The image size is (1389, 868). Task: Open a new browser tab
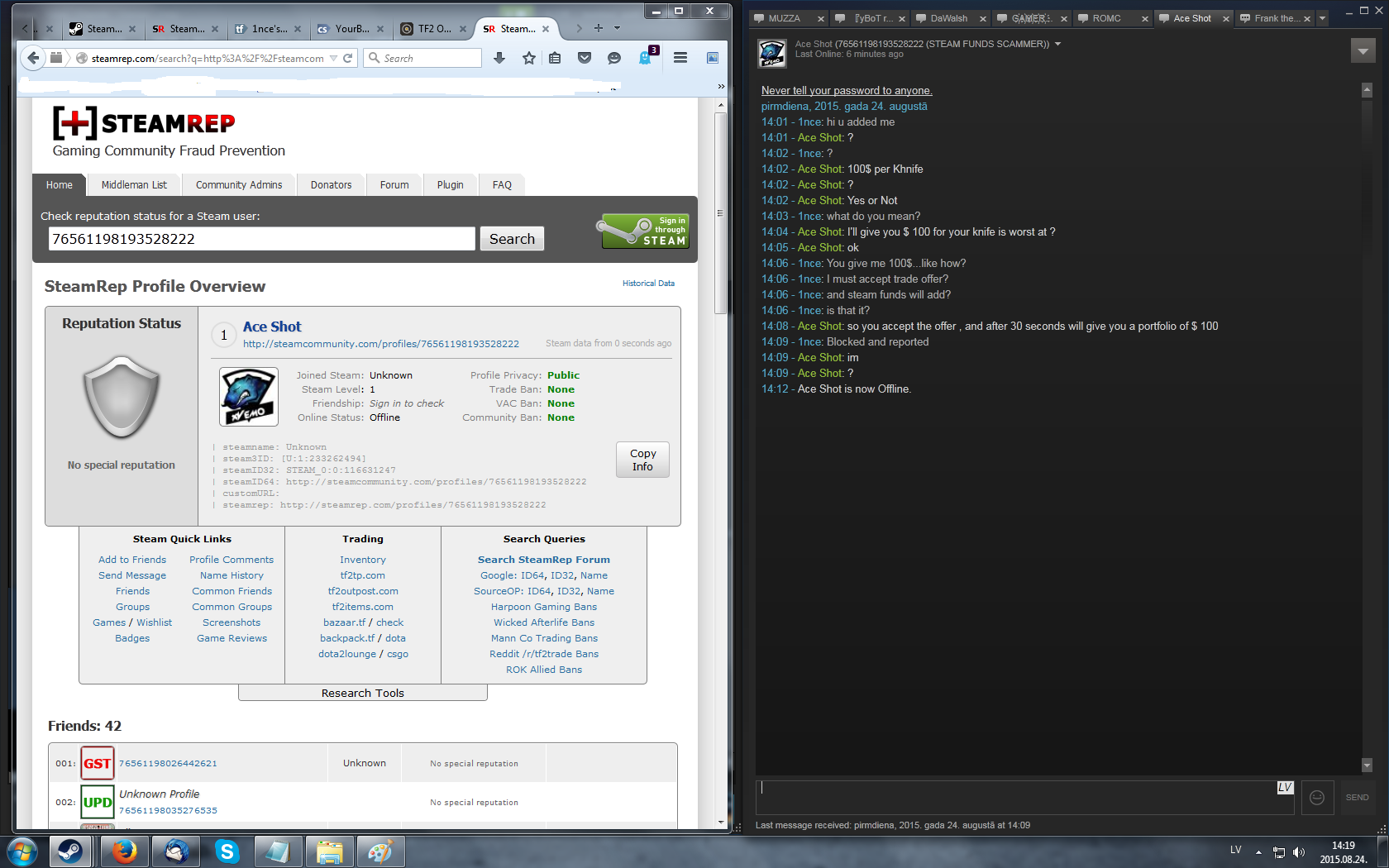(x=599, y=28)
